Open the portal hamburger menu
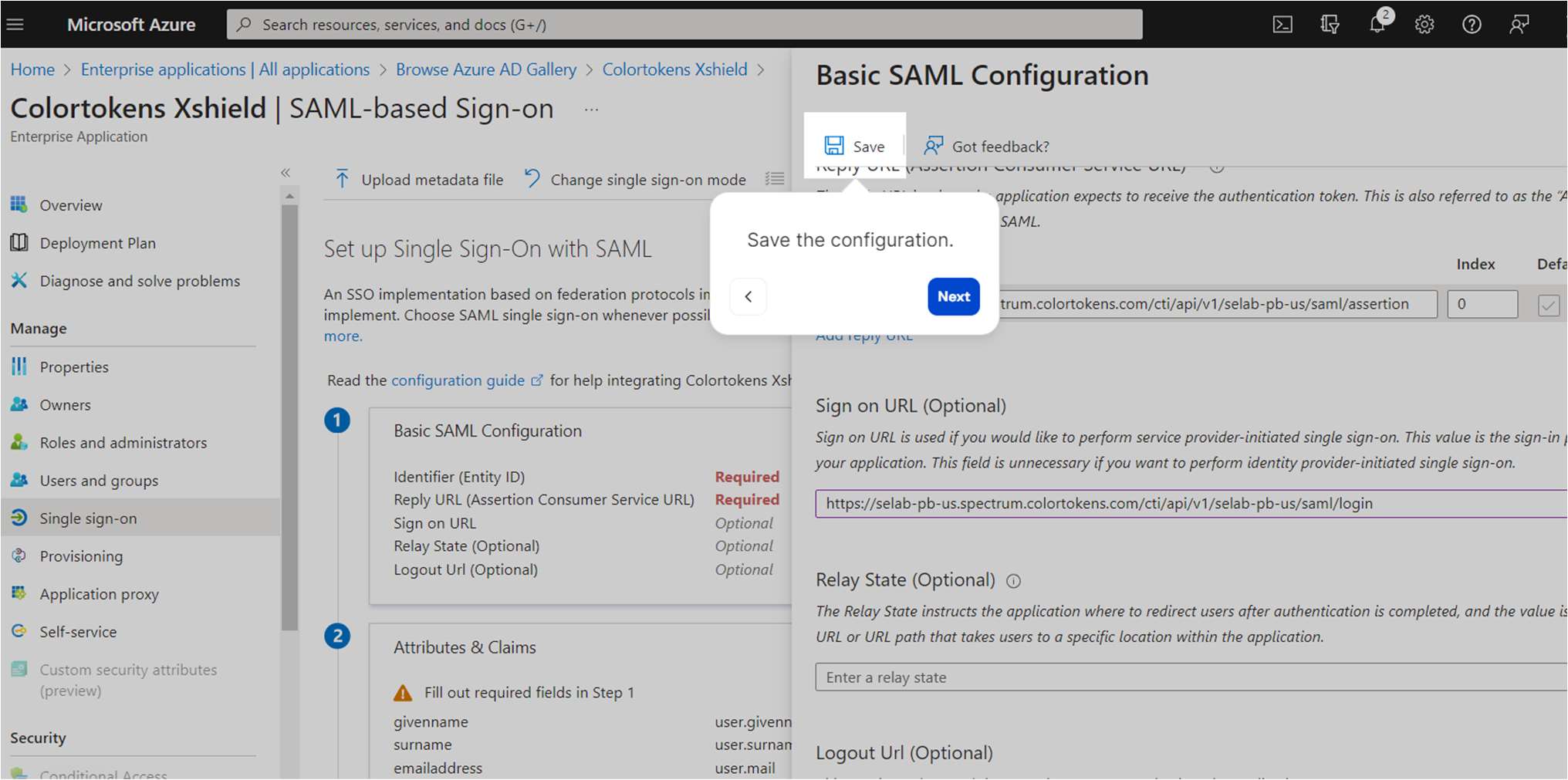Image resolution: width=1568 pixels, height=780 pixels. coord(15,24)
